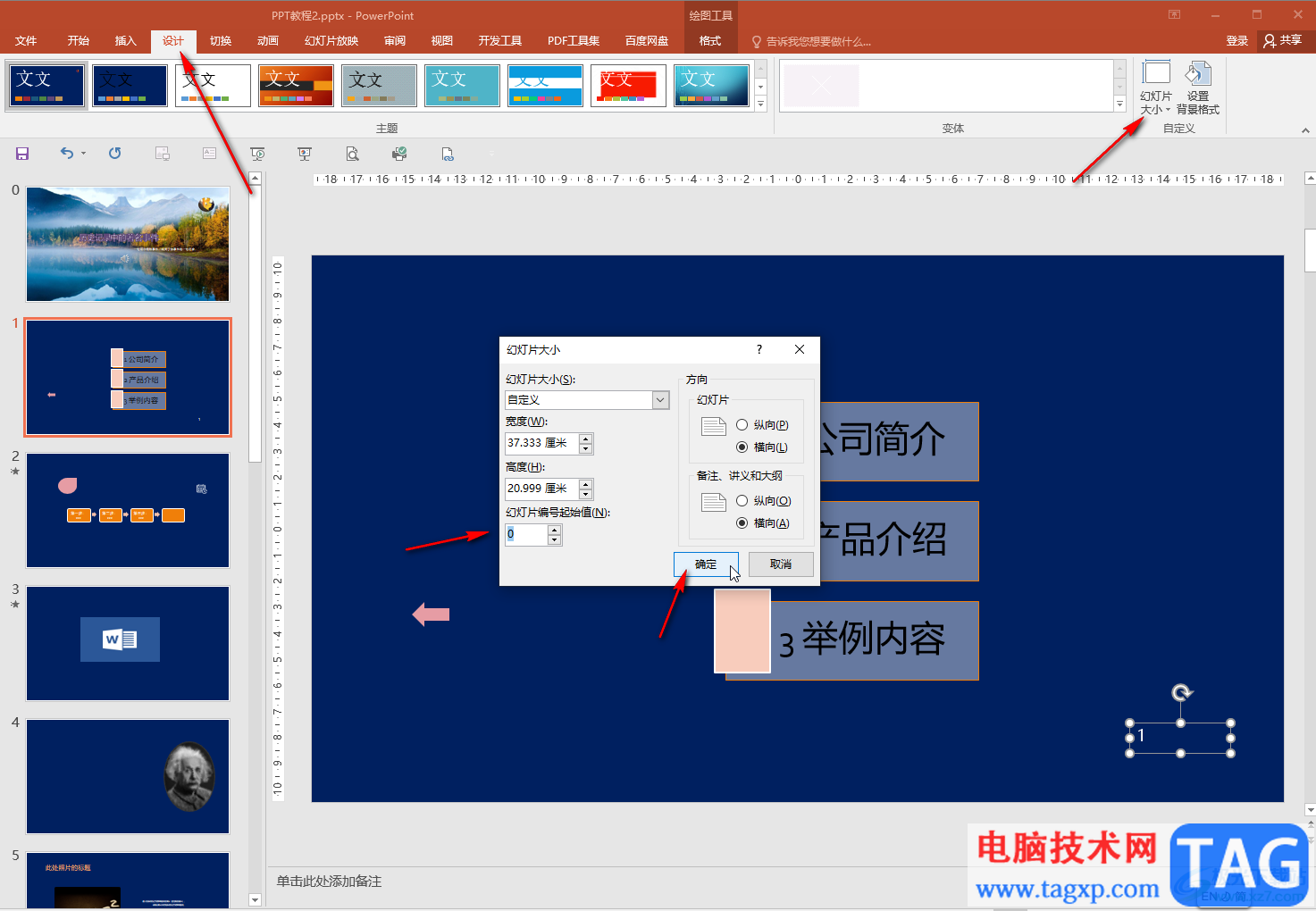Apply the red theme thumbnail
Screen dimensions: 1316x911
click(628, 86)
